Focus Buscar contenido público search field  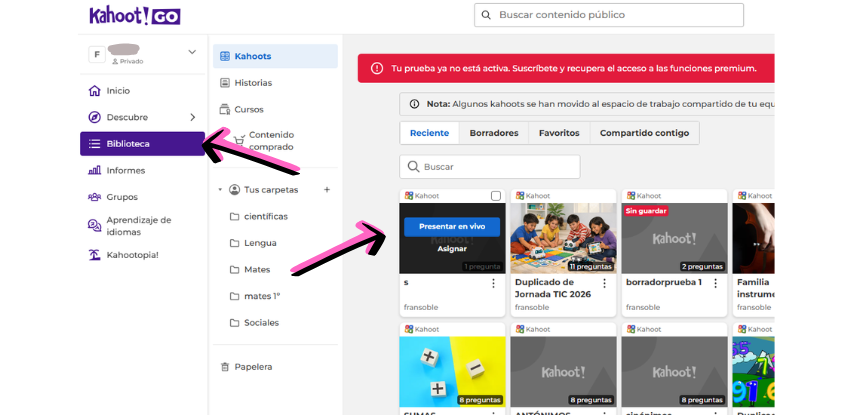[609, 15]
